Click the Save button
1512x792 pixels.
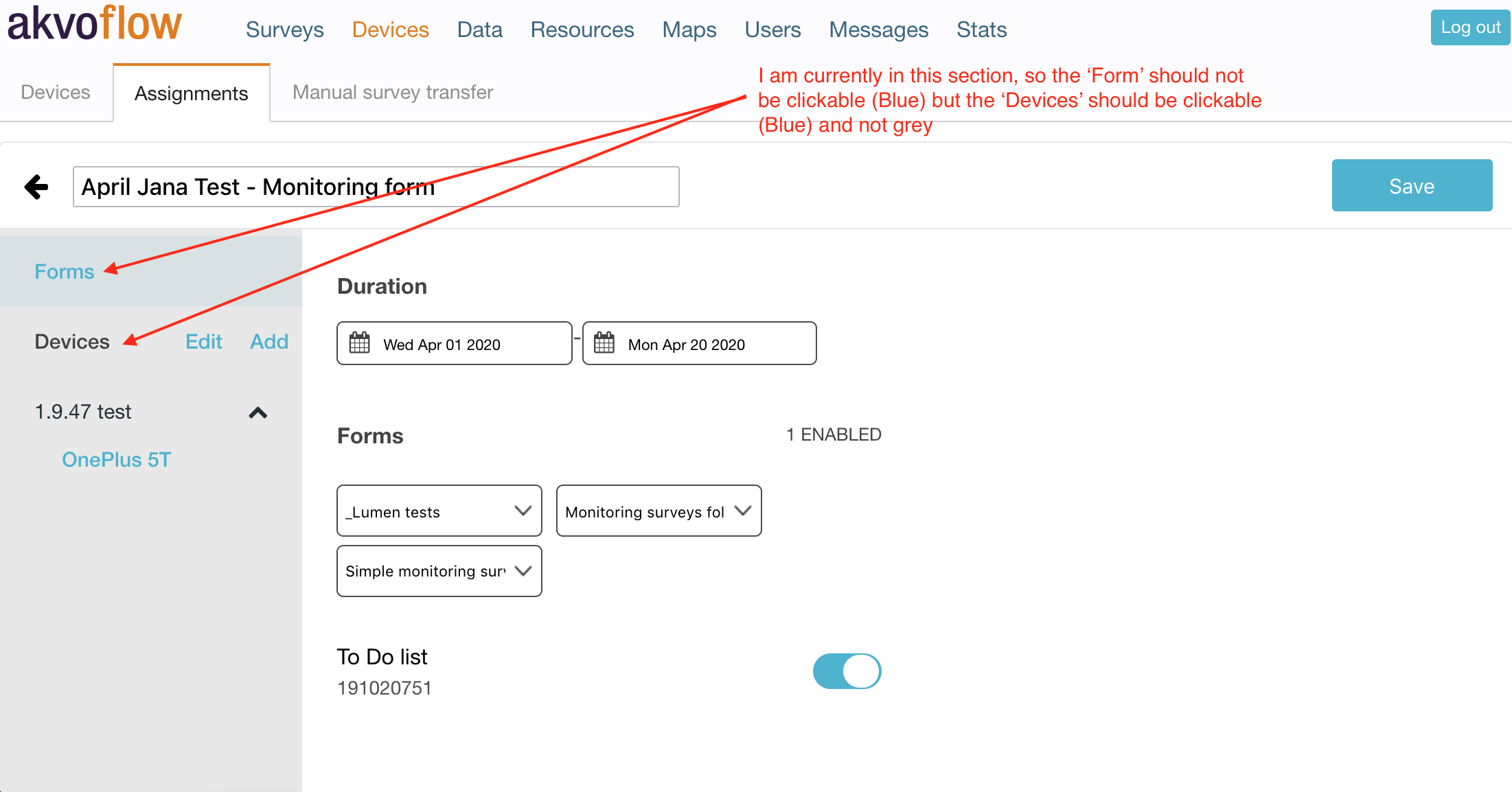pyautogui.click(x=1412, y=185)
